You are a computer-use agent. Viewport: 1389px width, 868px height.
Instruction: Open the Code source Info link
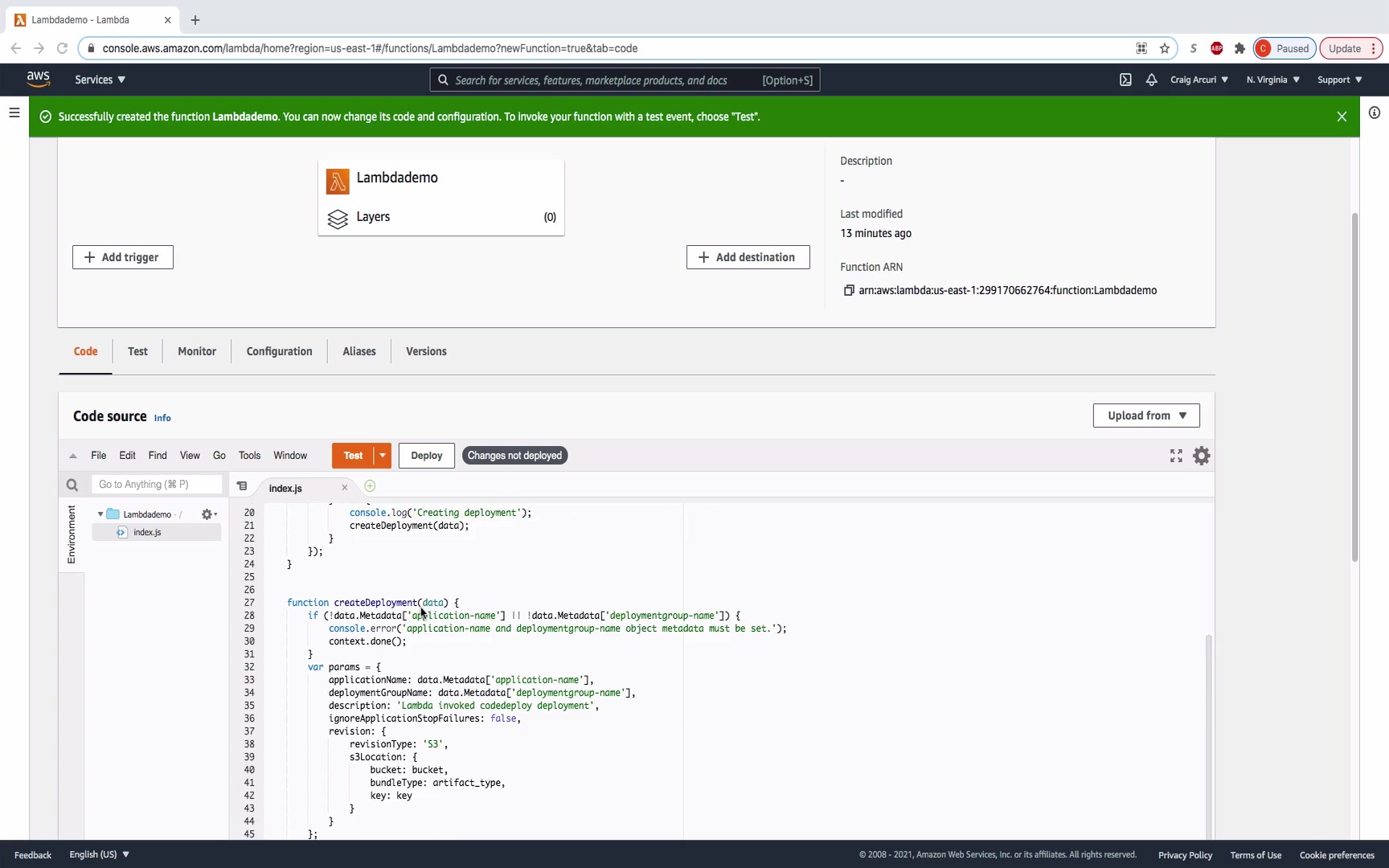coord(162,418)
